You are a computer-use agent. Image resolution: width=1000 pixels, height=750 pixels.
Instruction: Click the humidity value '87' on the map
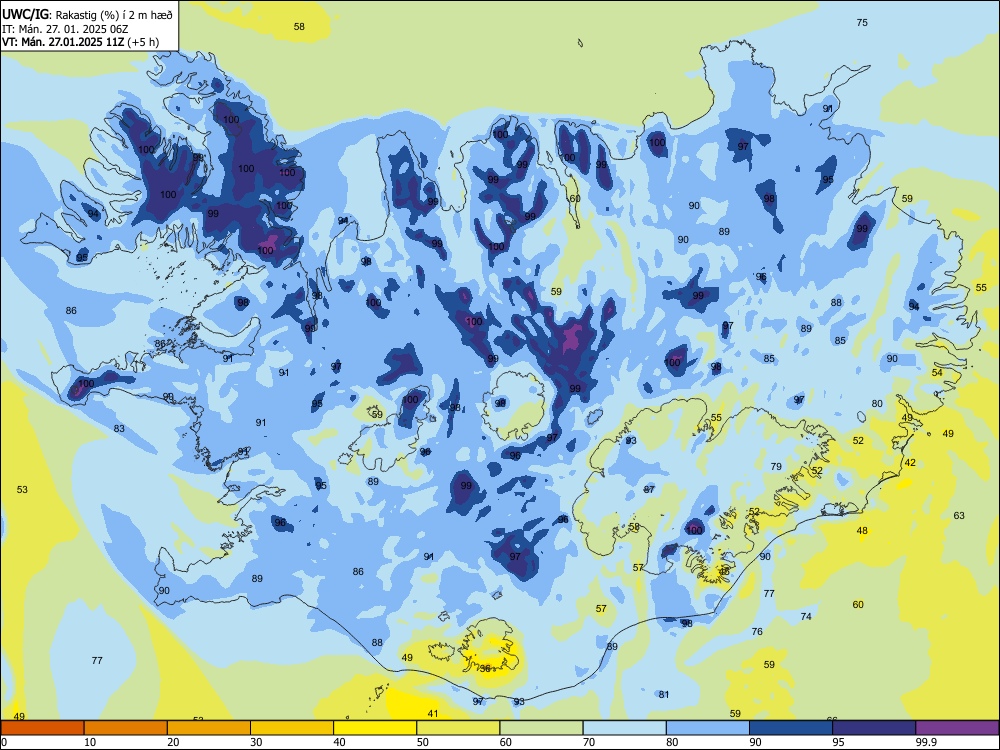(649, 489)
